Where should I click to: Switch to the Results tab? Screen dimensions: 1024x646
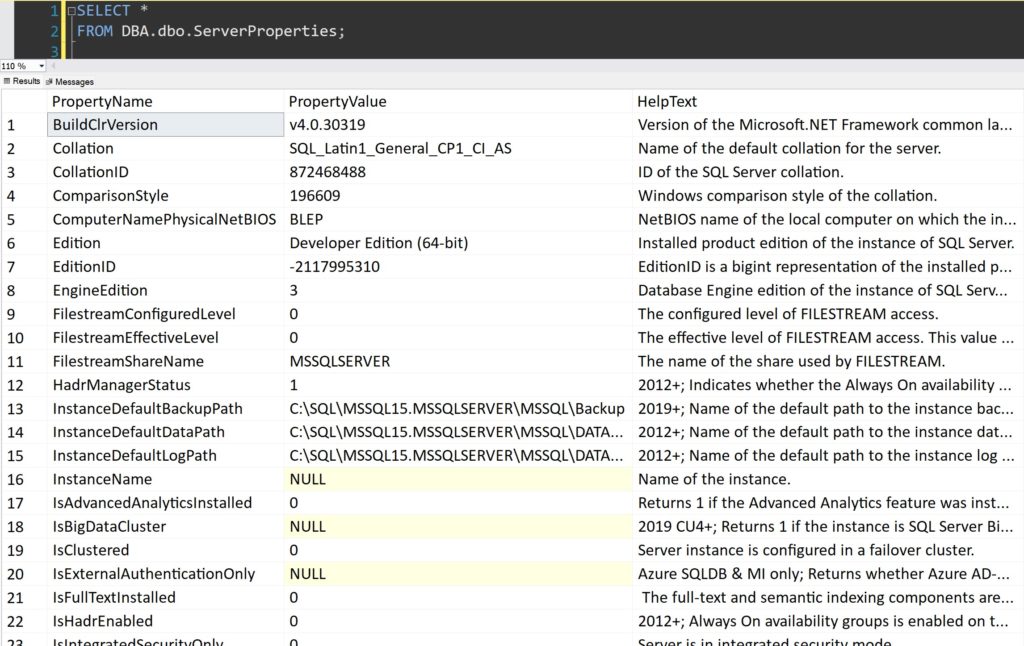coord(22,81)
